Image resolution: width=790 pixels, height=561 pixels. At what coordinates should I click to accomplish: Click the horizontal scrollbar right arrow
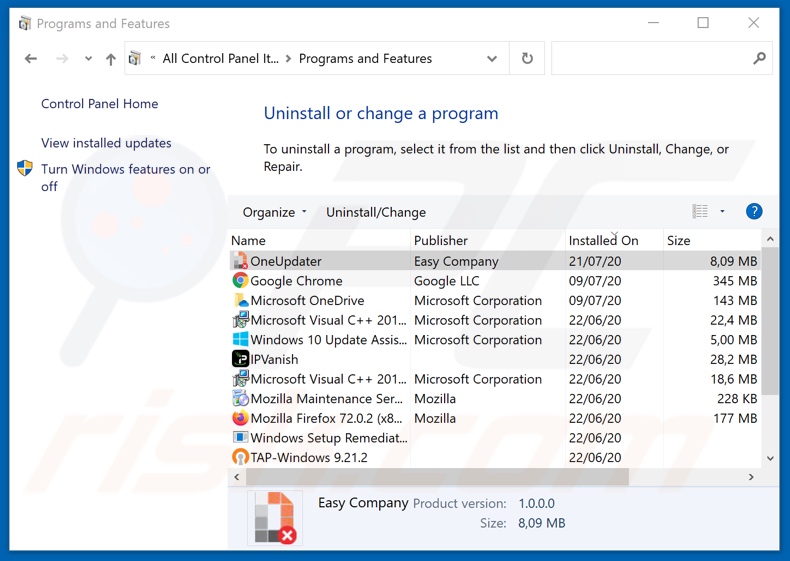751,477
